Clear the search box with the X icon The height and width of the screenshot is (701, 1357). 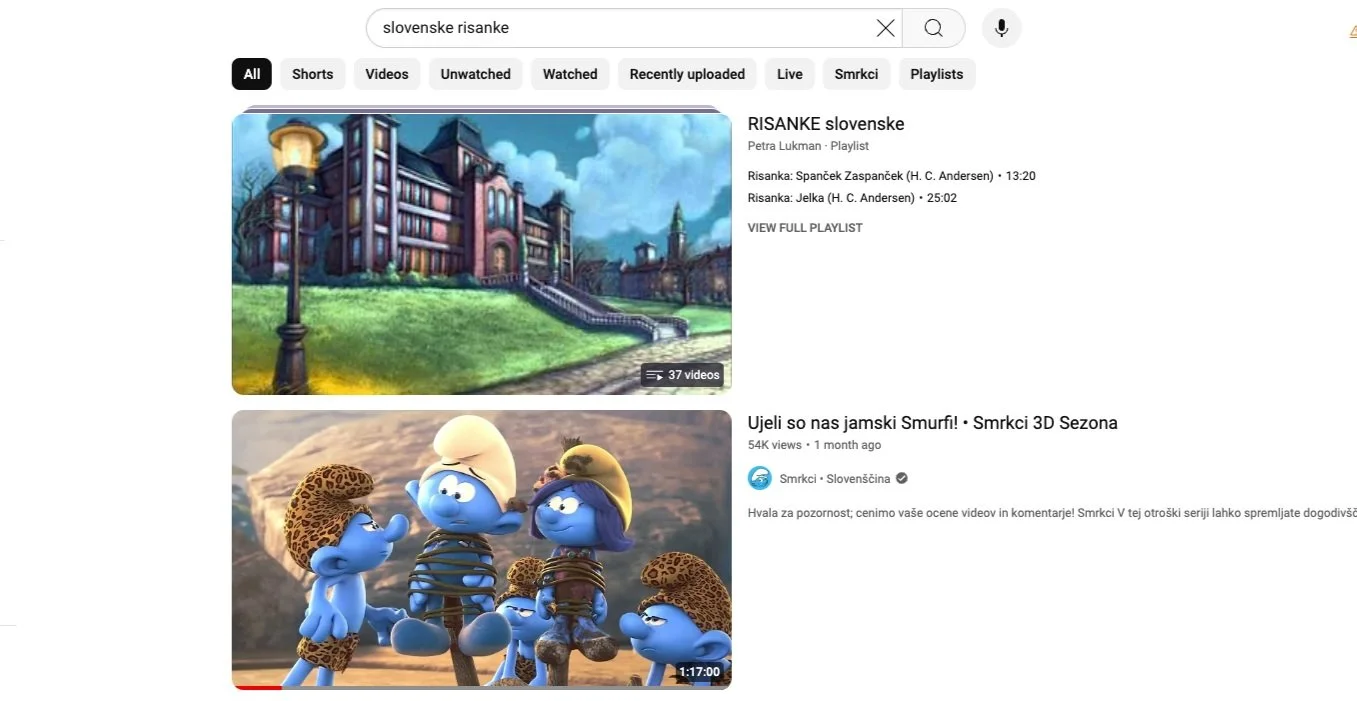tap(885, 28)
